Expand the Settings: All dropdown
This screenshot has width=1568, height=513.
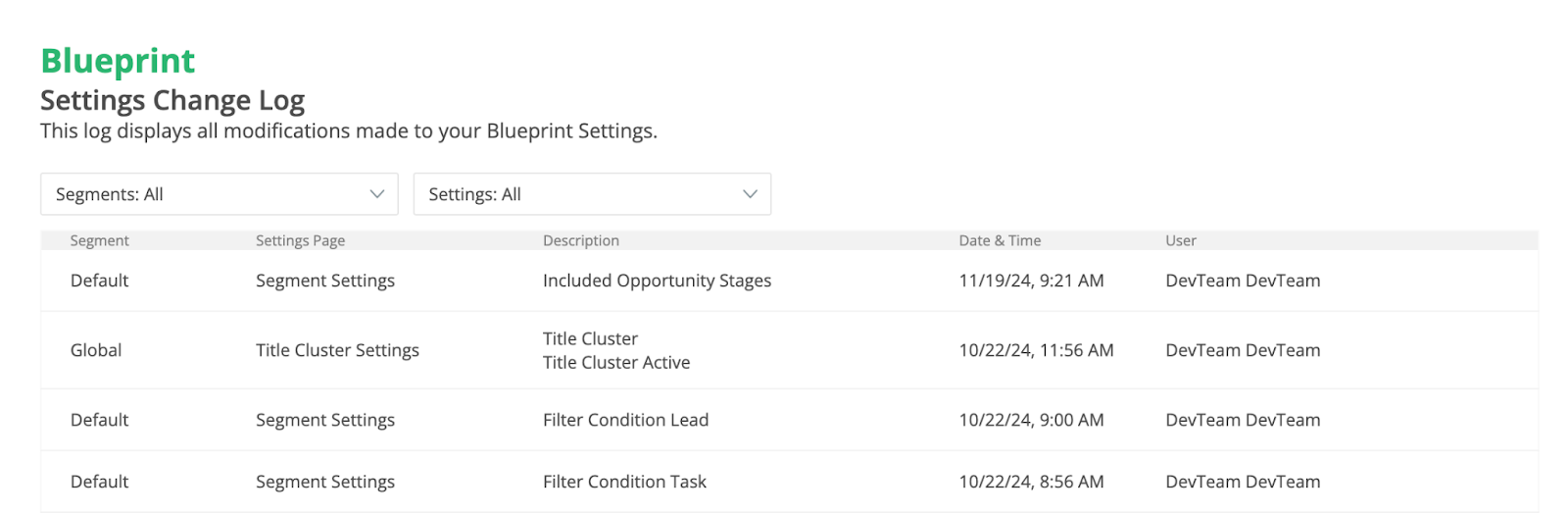tap(592, 194)
